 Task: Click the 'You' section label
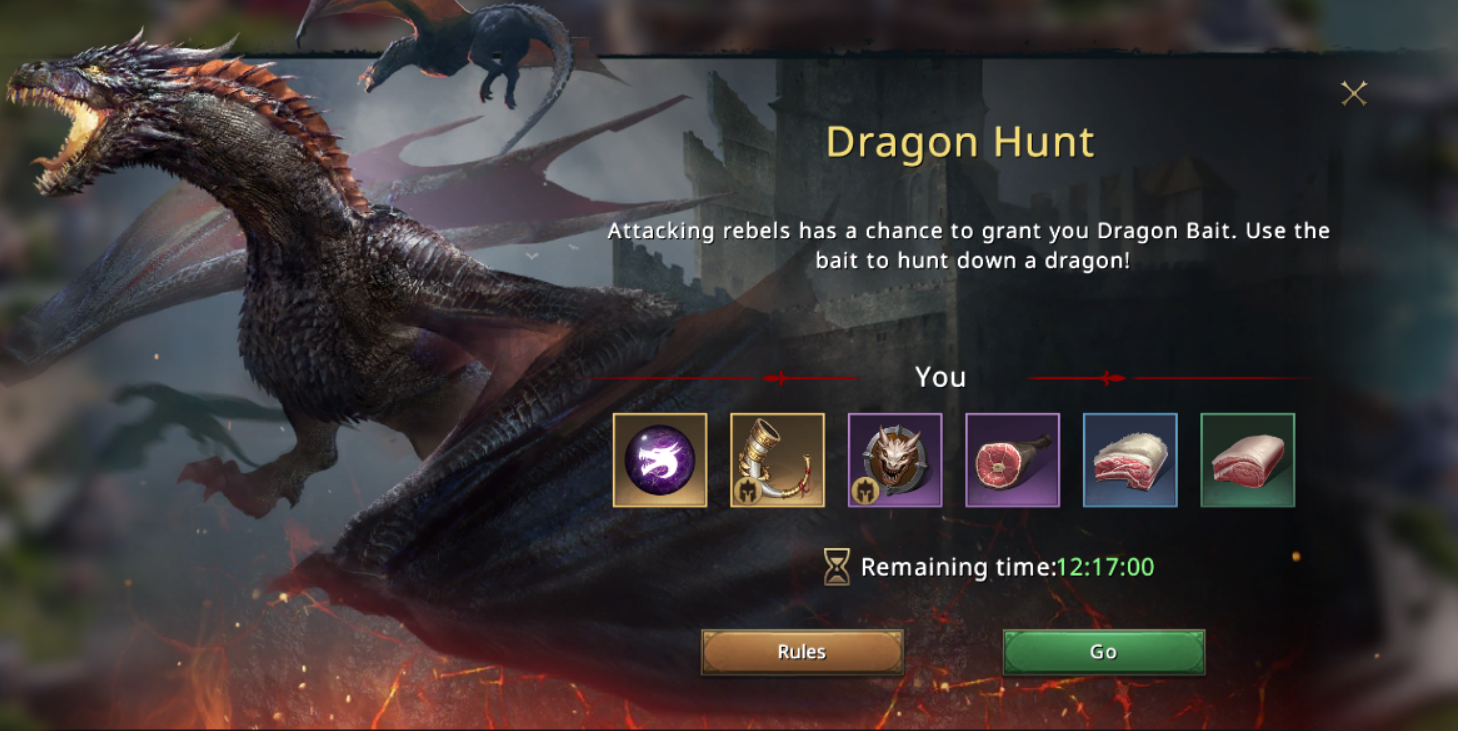941,377
